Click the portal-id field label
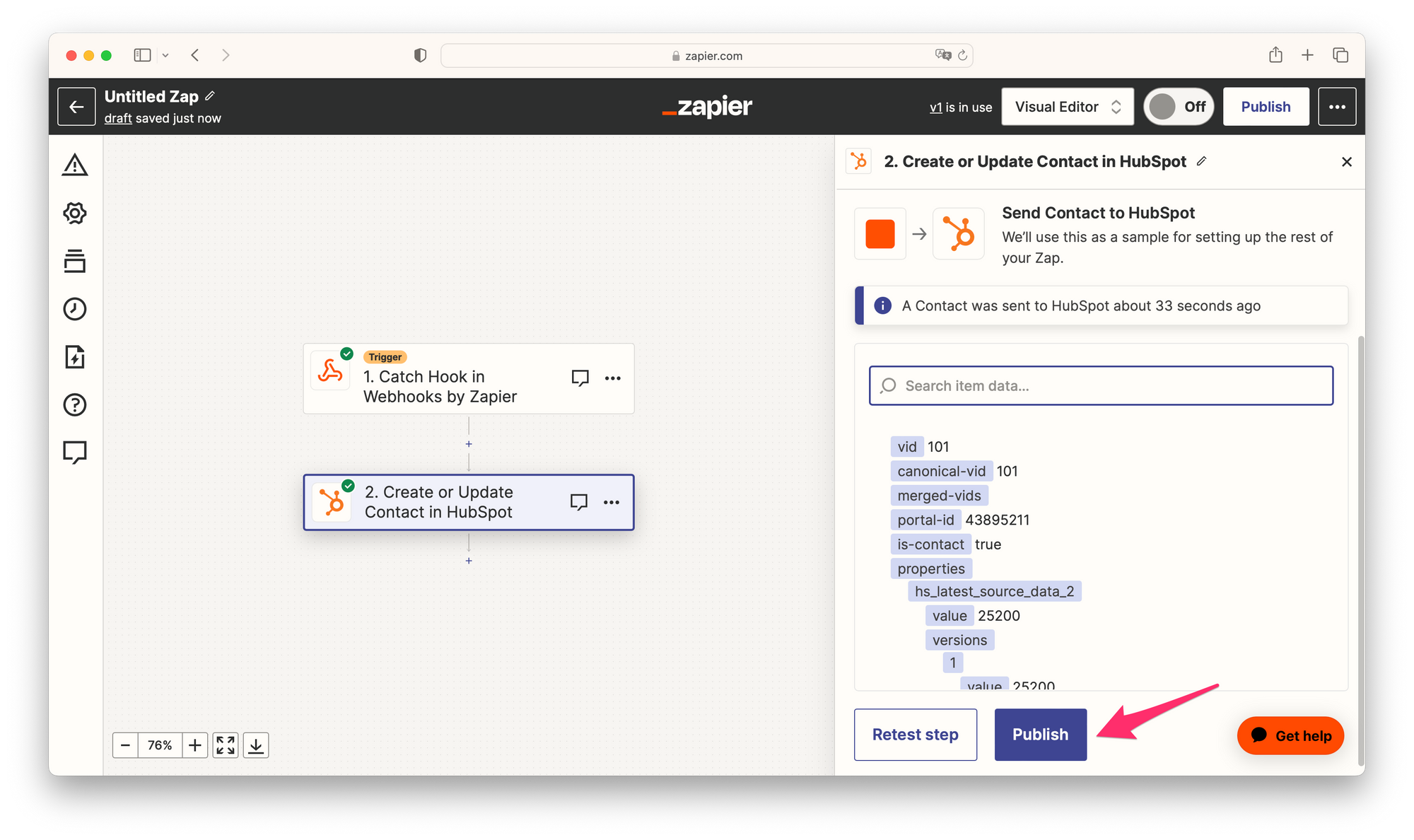 point(925,520)
